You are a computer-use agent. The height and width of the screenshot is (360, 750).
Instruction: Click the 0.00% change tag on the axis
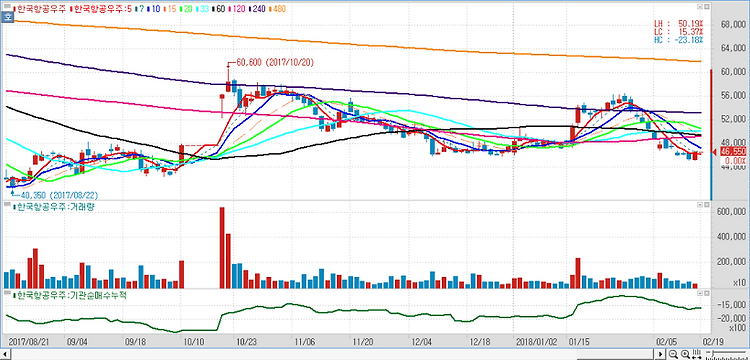tap(732, 160)
